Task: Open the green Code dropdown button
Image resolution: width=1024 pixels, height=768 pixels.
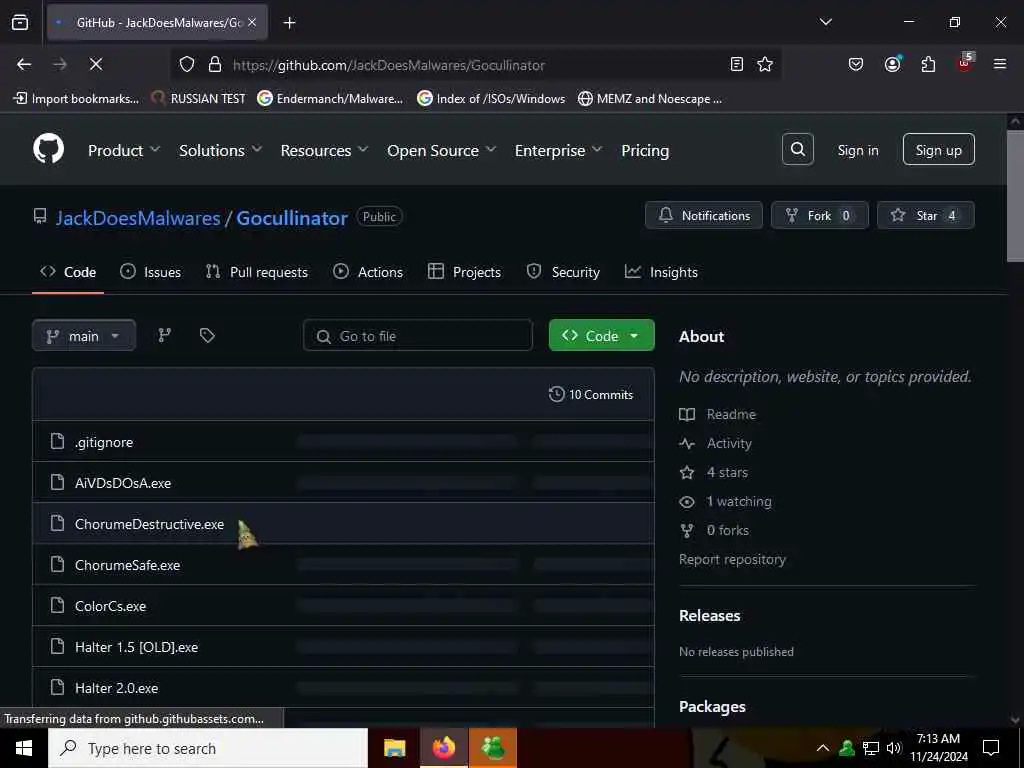Action: point(601,336)
